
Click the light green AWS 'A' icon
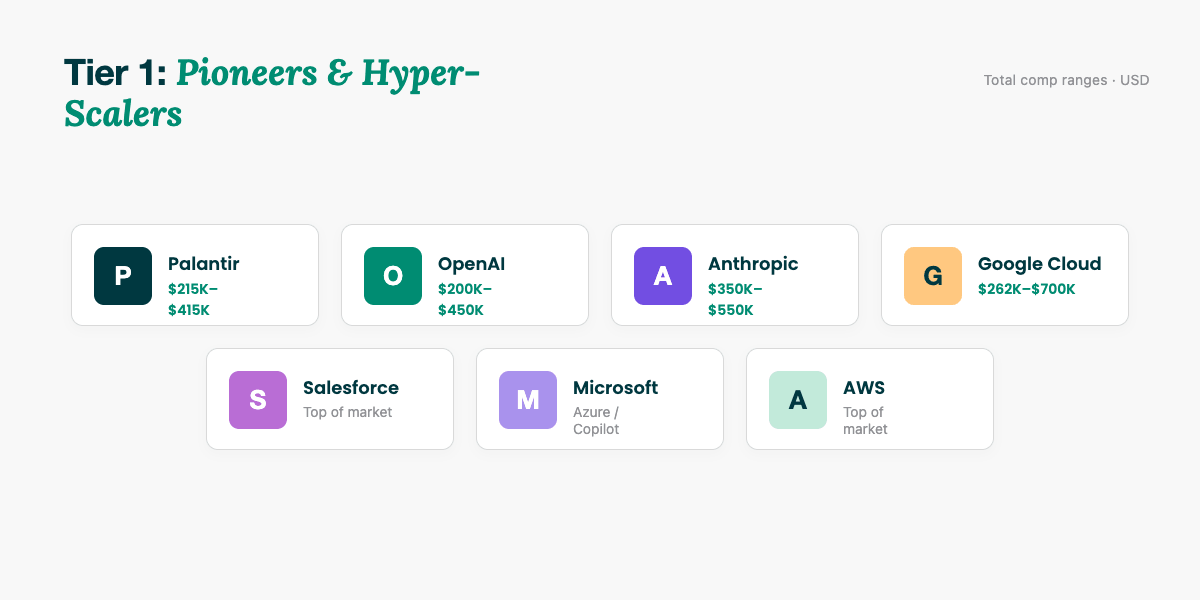798,400
